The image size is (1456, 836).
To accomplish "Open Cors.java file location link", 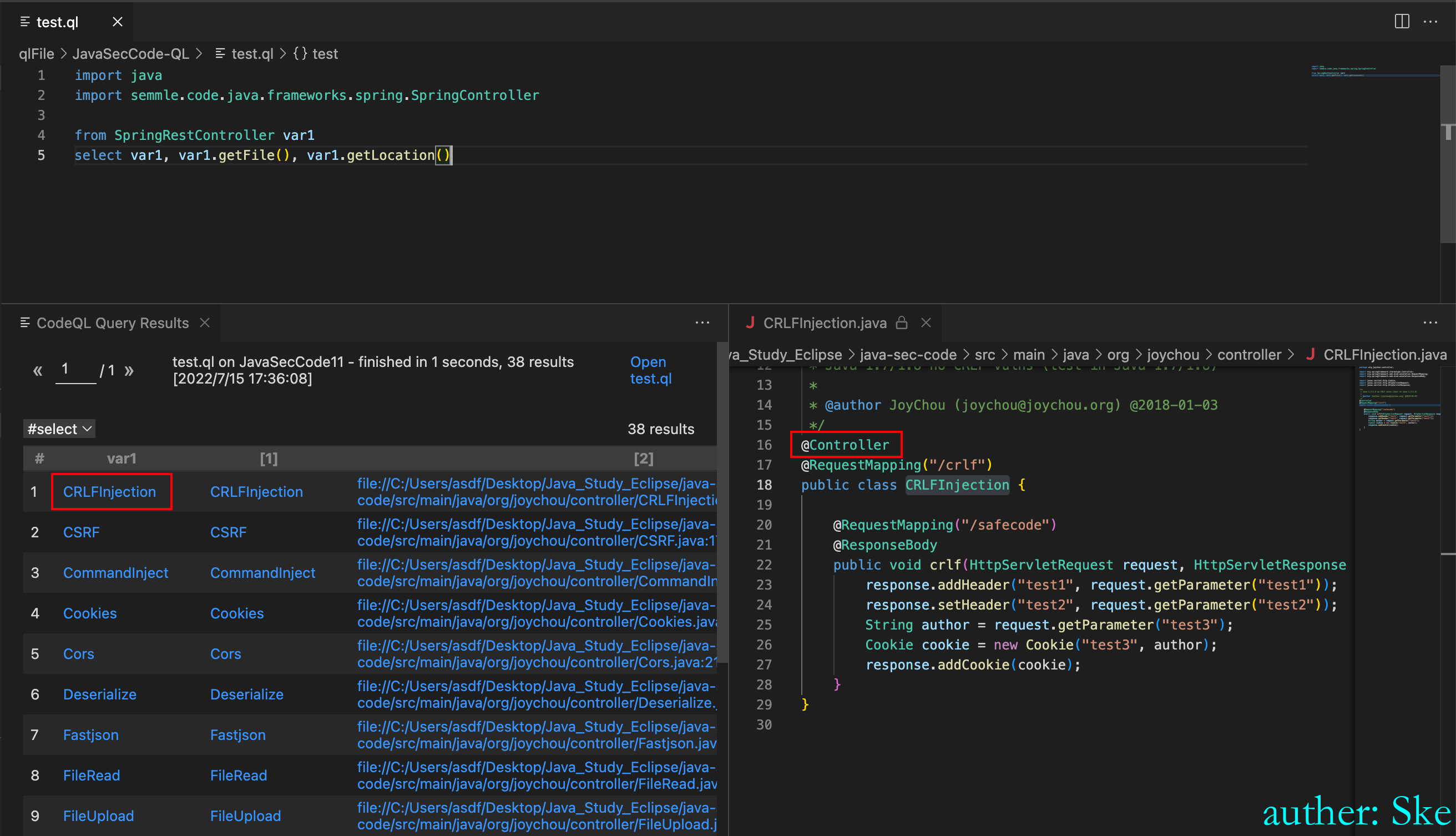I will (536, 653).
